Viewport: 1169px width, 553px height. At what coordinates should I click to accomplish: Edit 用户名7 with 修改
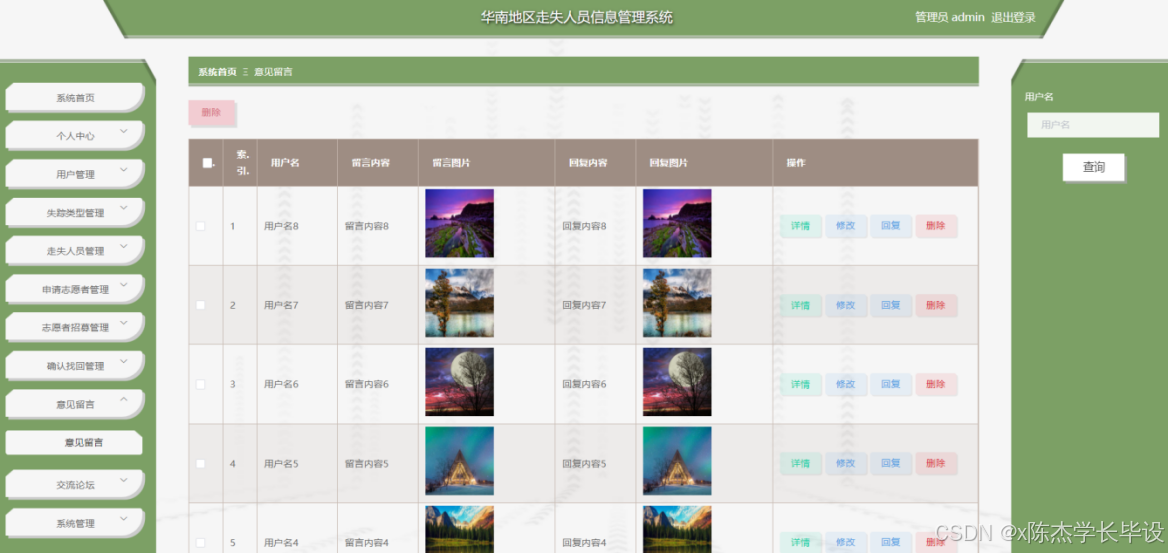845,305
